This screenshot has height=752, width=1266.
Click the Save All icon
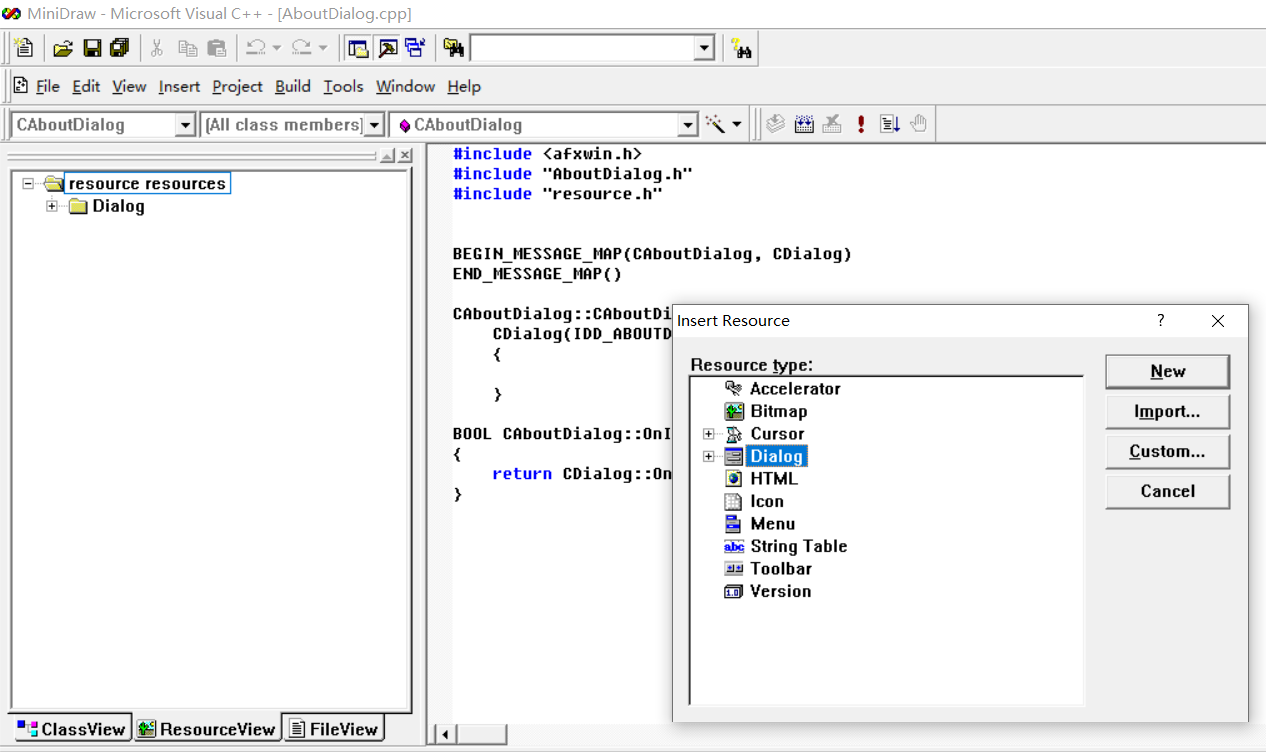pos(120,48)
